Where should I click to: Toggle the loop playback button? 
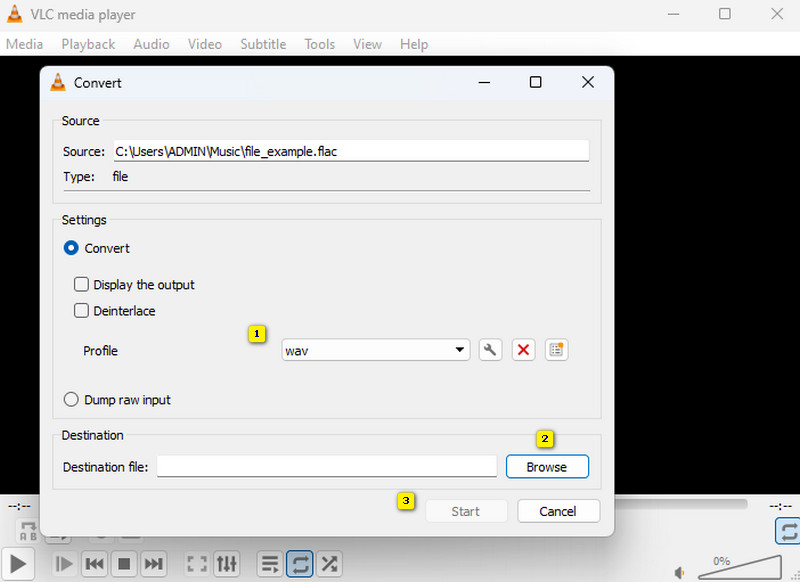point(299,563)
